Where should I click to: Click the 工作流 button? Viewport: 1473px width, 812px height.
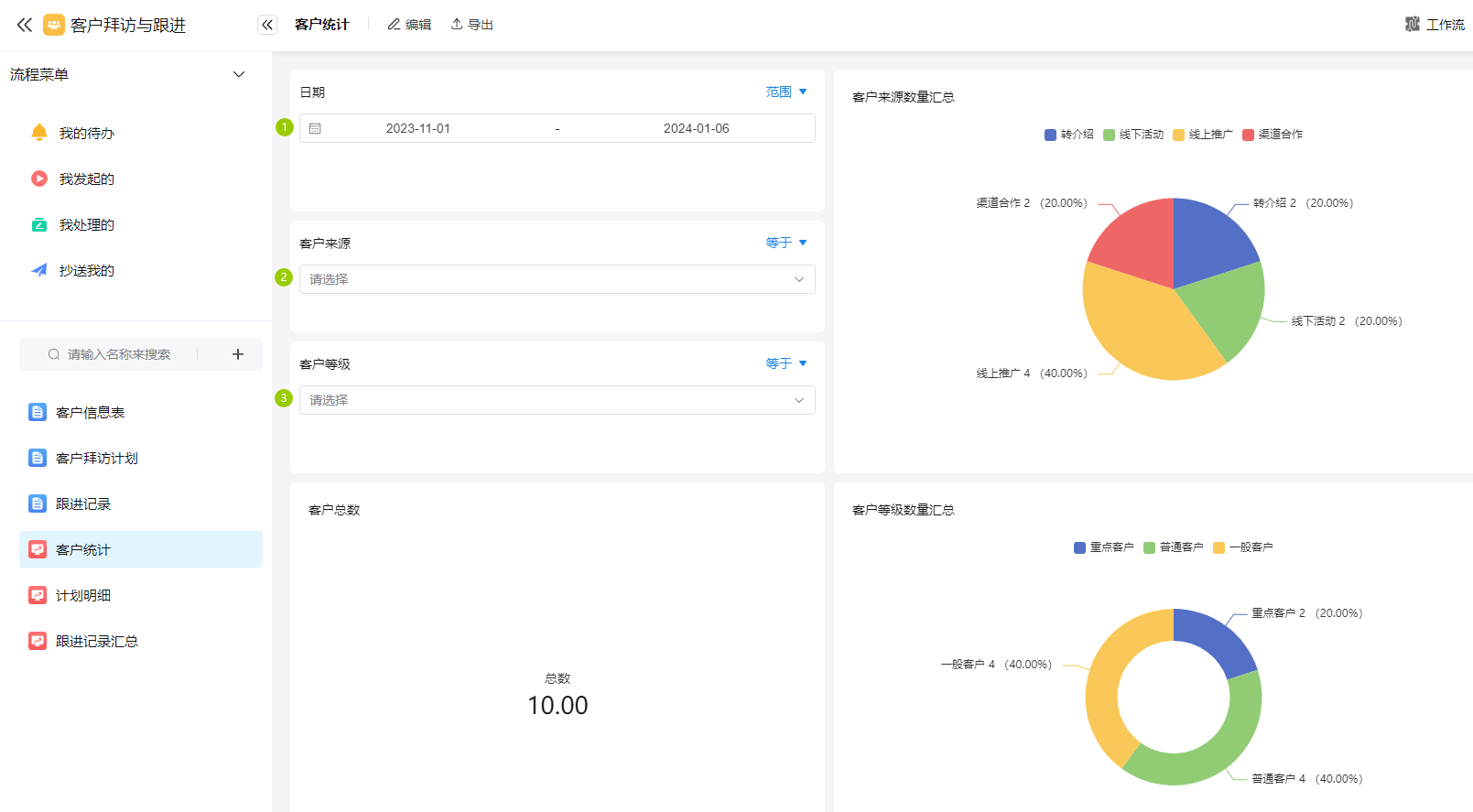(1435, 25)
